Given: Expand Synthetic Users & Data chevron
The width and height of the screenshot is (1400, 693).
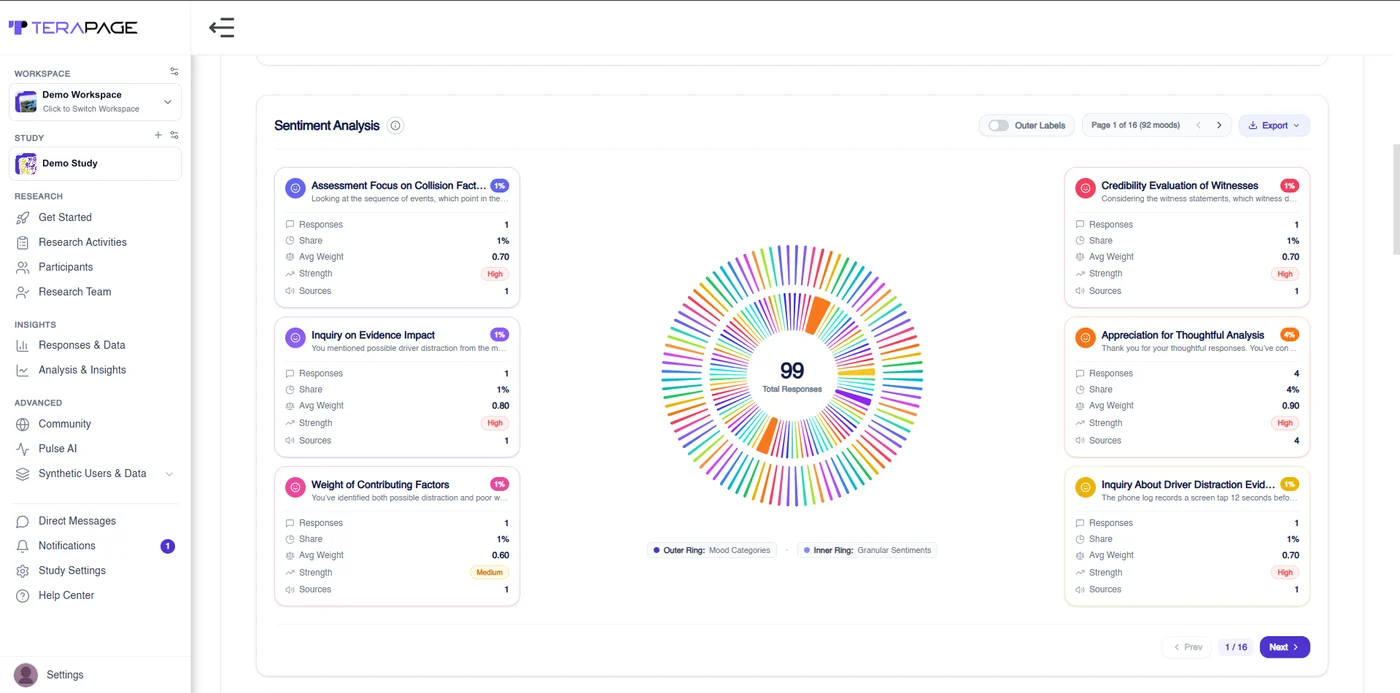Looking at the screenshot, I should (169, 474).
